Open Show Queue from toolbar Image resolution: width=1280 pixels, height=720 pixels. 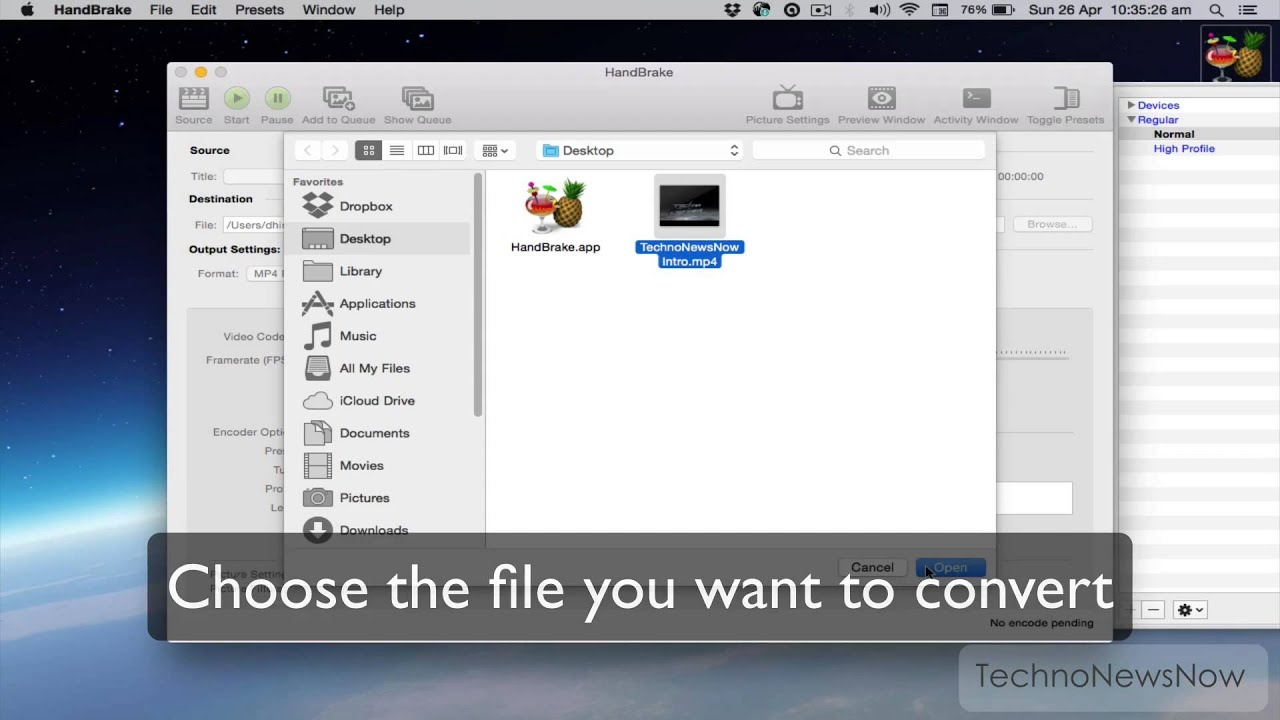pos(418,98)
